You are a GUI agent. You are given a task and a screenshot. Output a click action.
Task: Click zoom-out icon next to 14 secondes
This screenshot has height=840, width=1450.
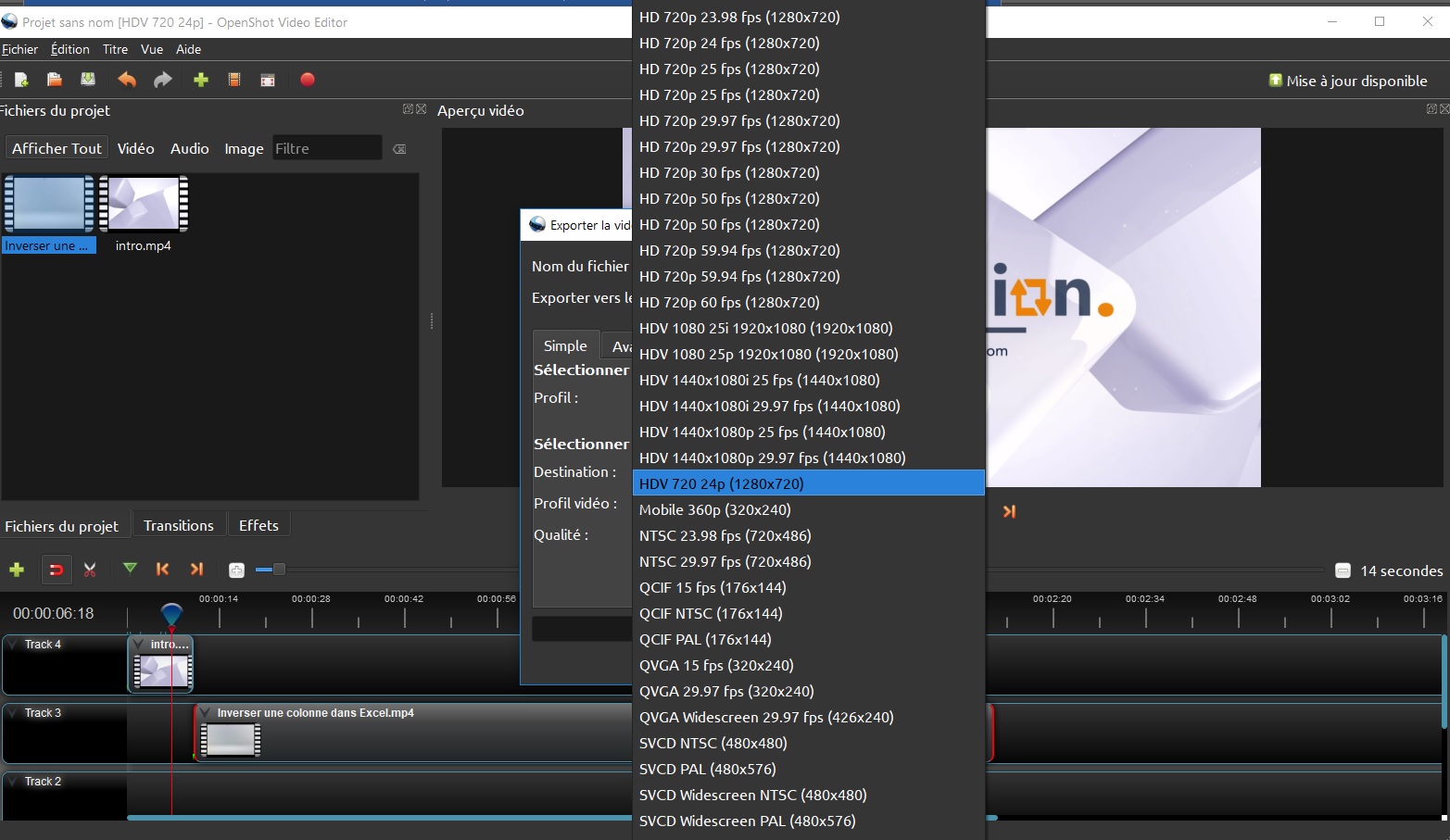(1343, 570)
